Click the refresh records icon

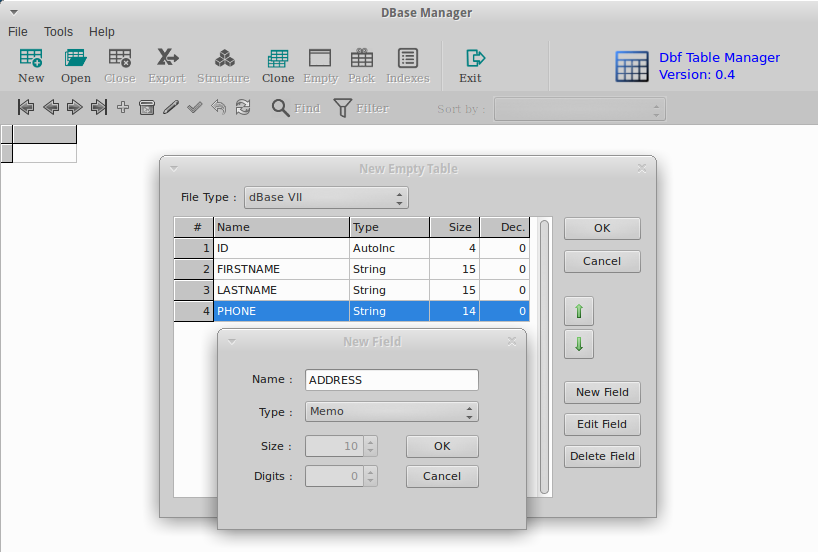point(243,107)
